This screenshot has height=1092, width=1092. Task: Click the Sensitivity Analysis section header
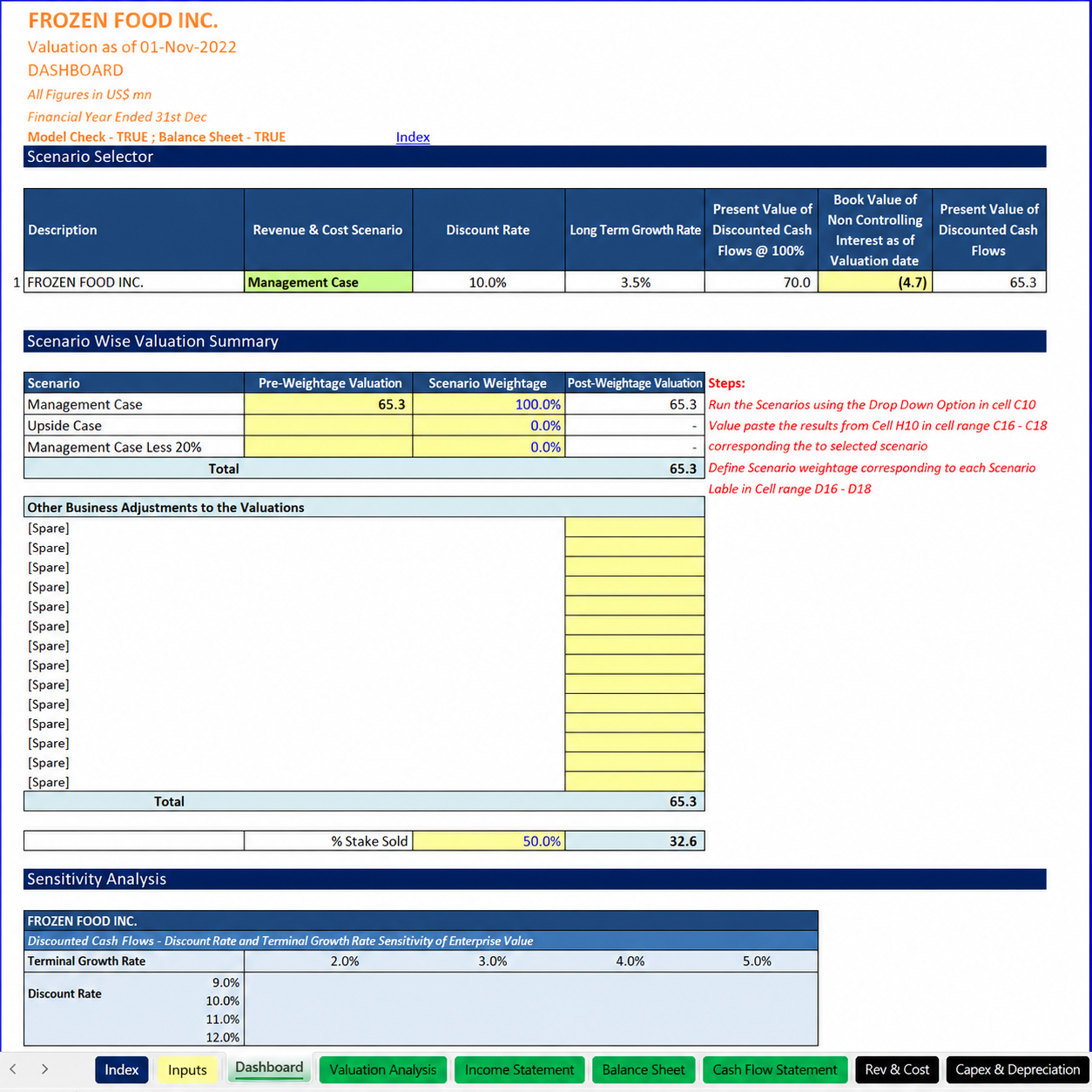click(x=535, y=880)
